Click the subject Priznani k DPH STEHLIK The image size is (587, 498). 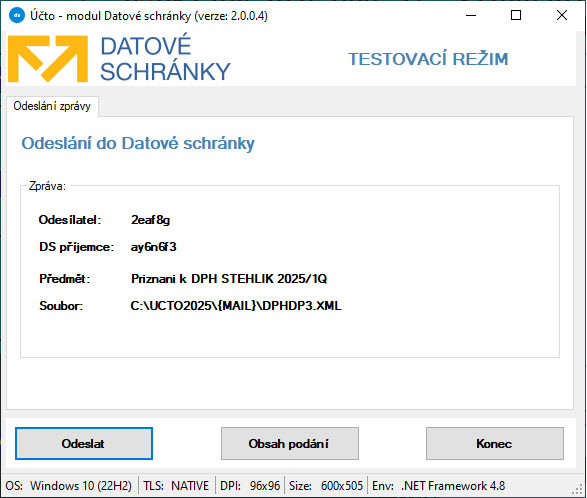click(x=229, y=279)
